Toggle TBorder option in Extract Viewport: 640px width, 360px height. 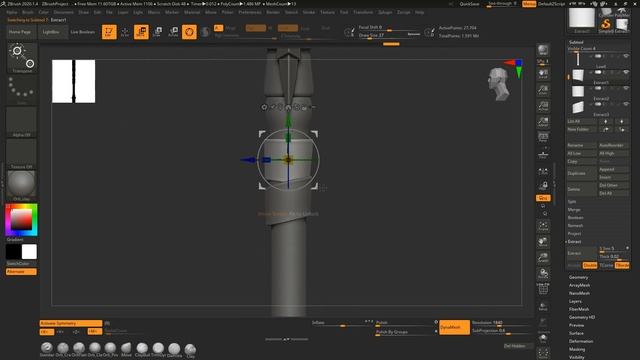point(622,265)
